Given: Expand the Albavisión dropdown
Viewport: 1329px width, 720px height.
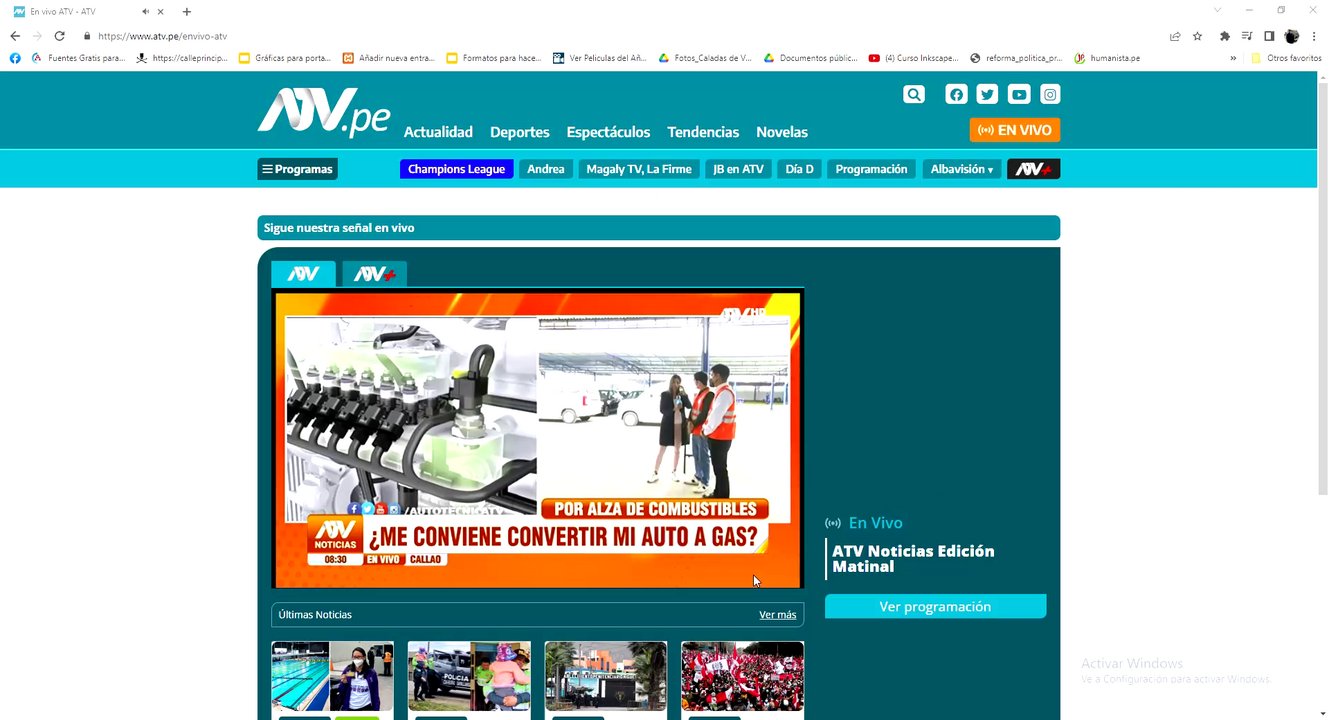Looking at the screenshot, I should (x=962, y=169).
